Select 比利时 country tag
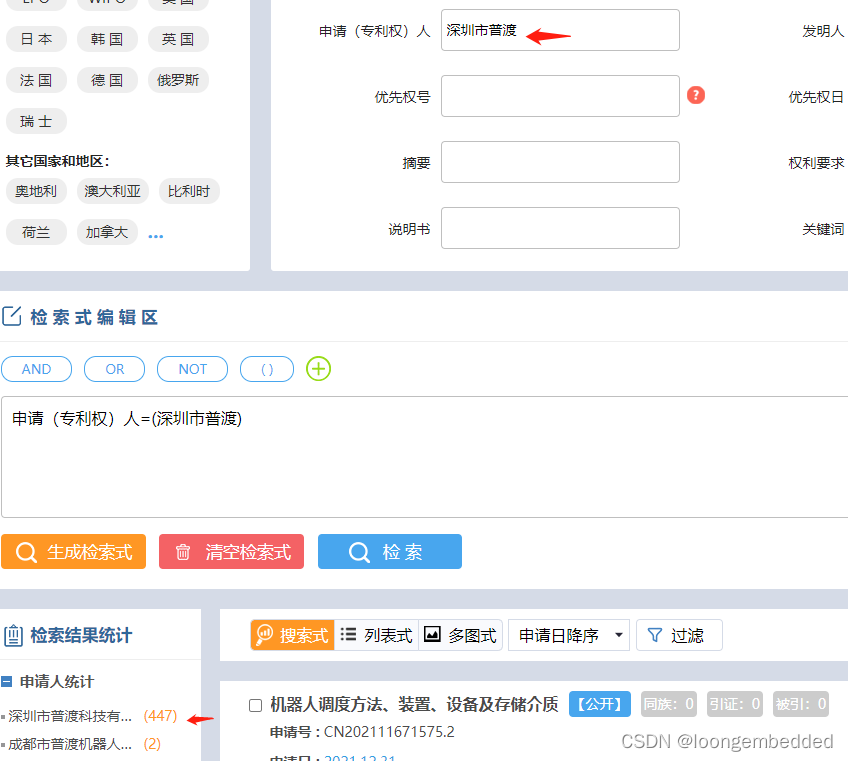The width and height of the screenshot is (848, 761). 189,191
